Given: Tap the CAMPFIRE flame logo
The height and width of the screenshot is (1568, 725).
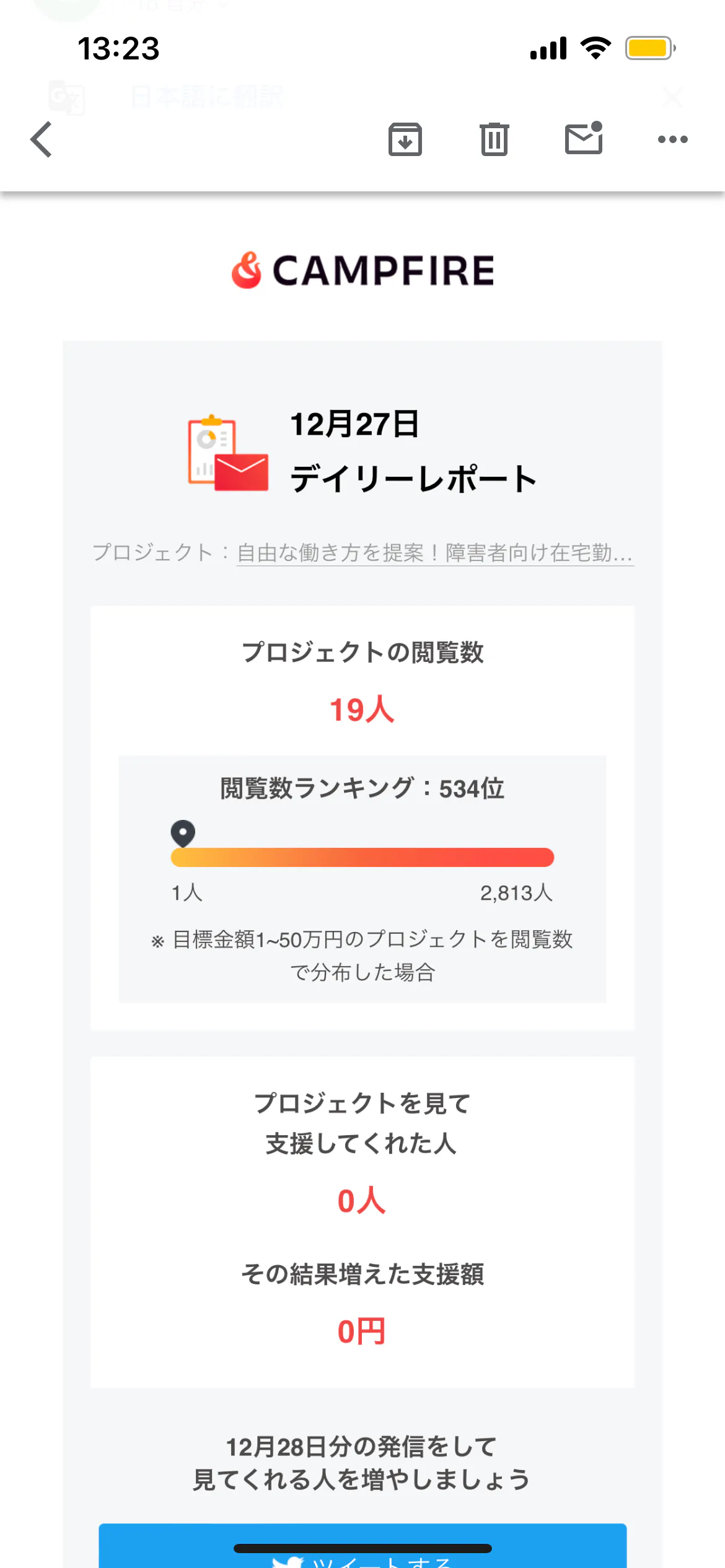Looking at the screenshot, I should point(247,271).
